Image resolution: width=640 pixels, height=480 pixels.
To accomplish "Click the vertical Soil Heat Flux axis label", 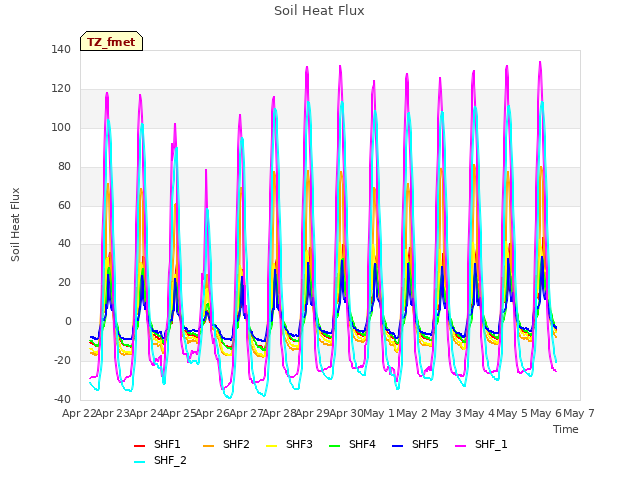I will point(15,224).
